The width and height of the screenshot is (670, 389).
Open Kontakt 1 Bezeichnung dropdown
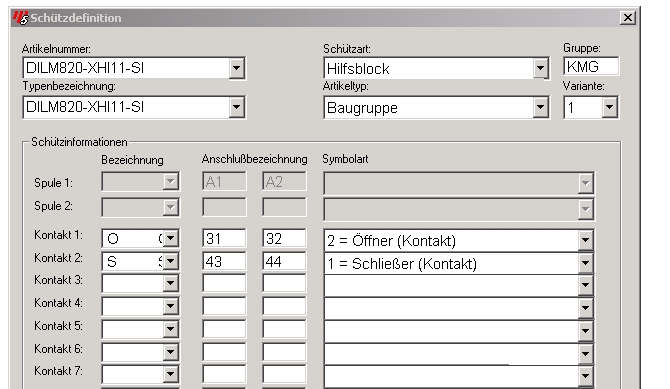tap(170, 238)
